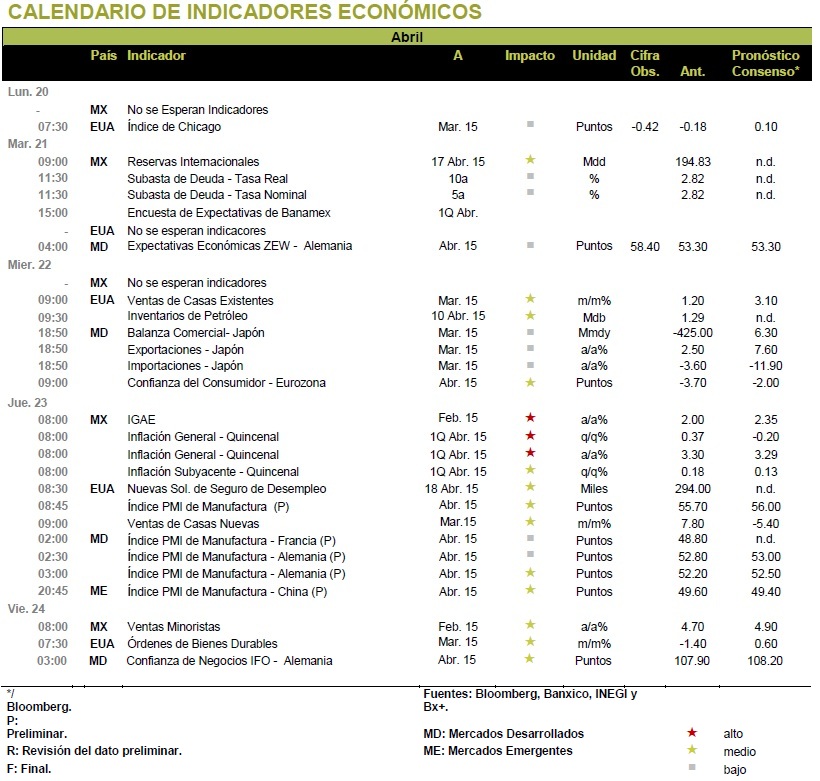Click the Mier. 22 date label
Viewport: 820px width, 781px height.
point(29,265)
